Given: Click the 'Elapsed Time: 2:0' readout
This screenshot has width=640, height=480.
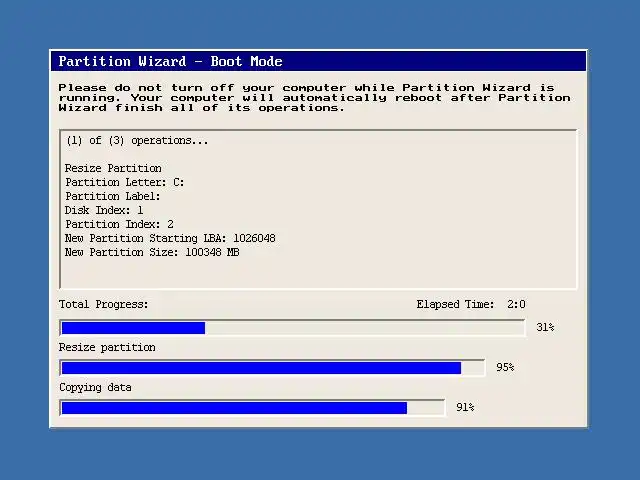Looking at the screenshot, I should pos(471,304).
